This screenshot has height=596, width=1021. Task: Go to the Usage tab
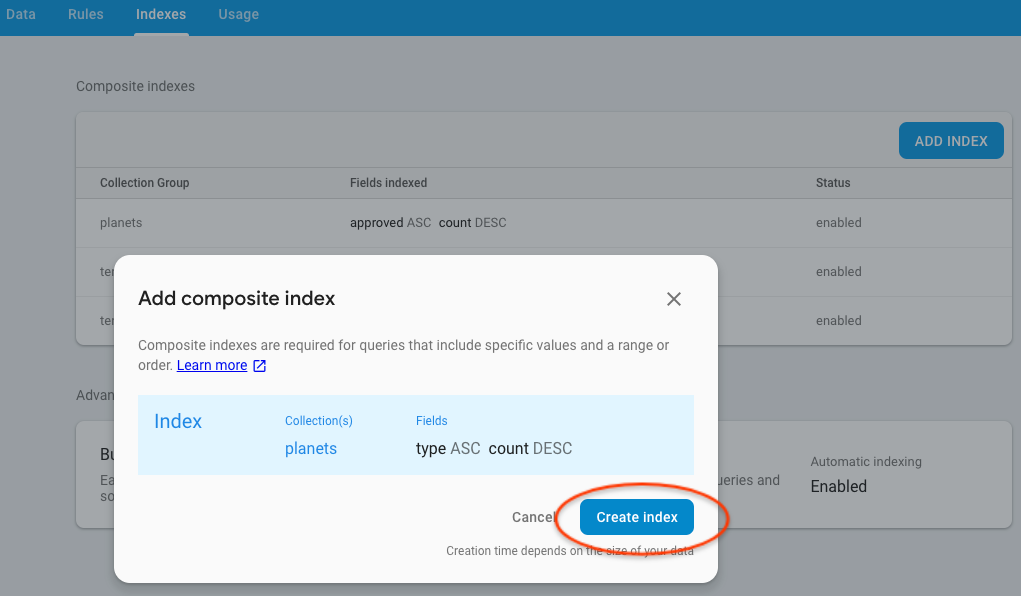[x=238, y=15]
